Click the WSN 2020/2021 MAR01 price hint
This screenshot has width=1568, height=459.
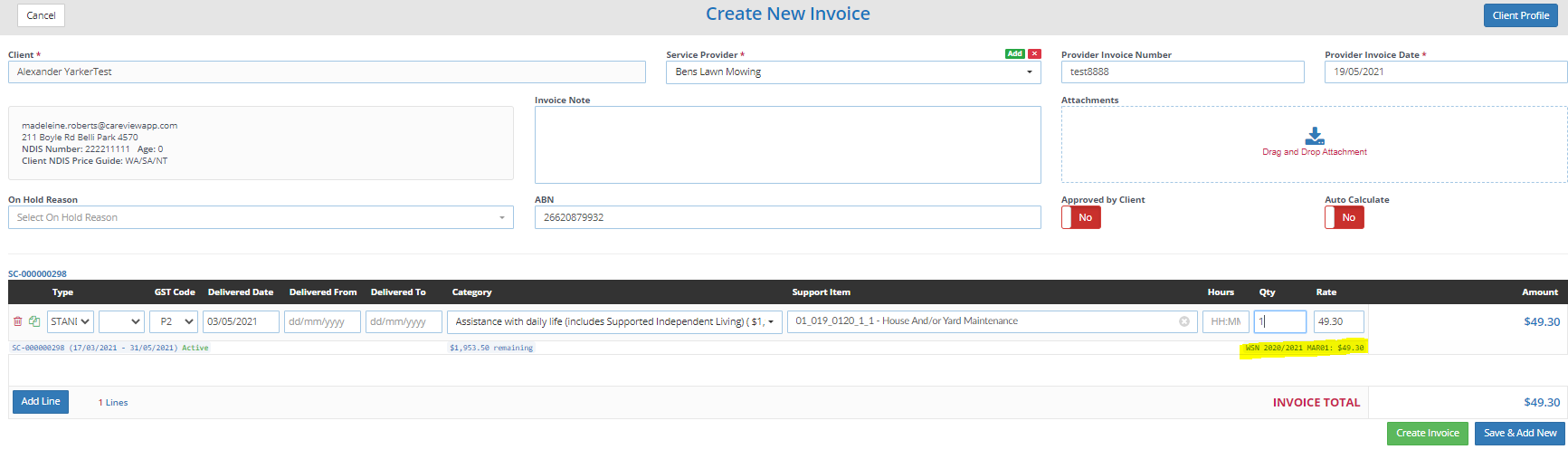tap(1305, 348)
